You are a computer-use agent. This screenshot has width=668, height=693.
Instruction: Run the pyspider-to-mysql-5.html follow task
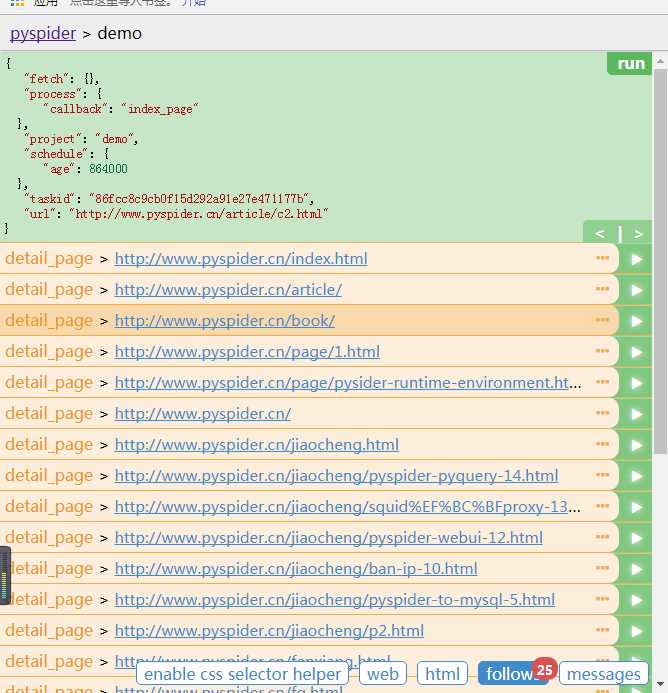636,599
